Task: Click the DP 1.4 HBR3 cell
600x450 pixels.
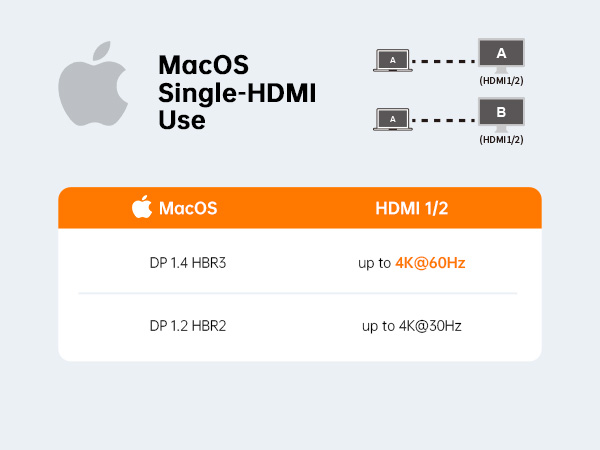Action: coord(188,264)
